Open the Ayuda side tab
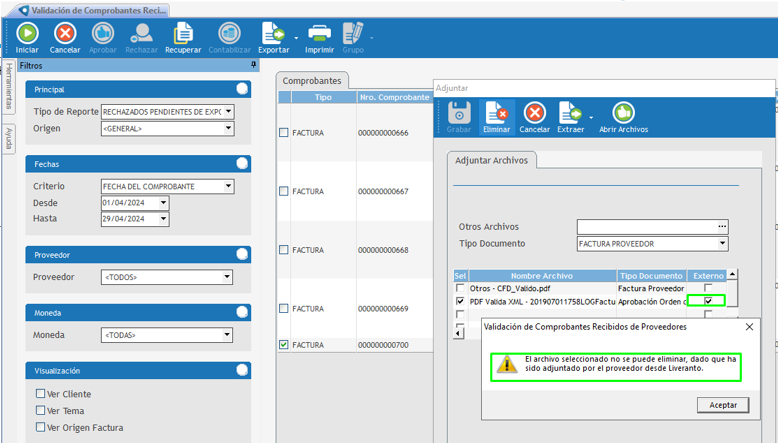Screen dimensions: 778x443 tap(8, 138)
